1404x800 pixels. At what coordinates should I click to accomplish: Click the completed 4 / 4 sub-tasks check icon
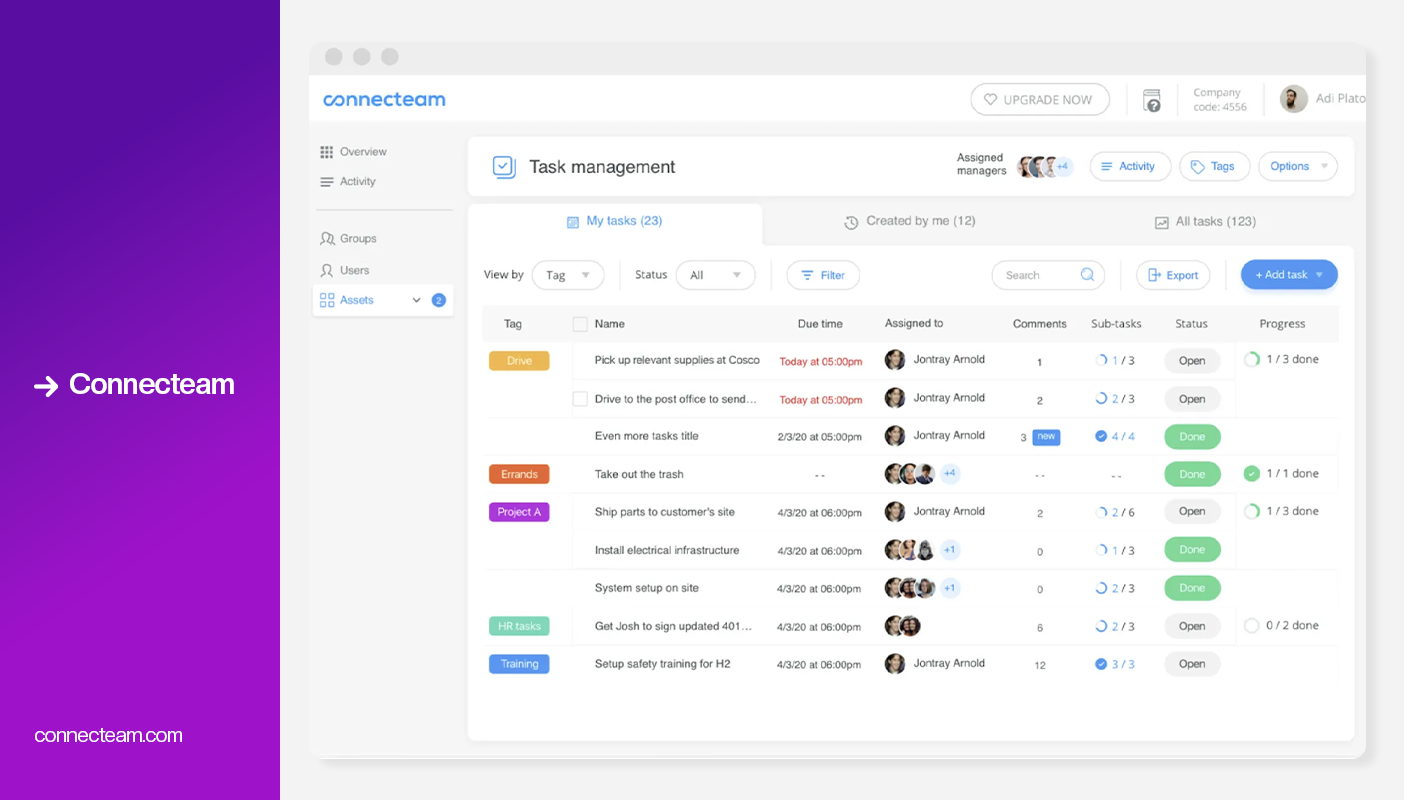click(1101, 436)
